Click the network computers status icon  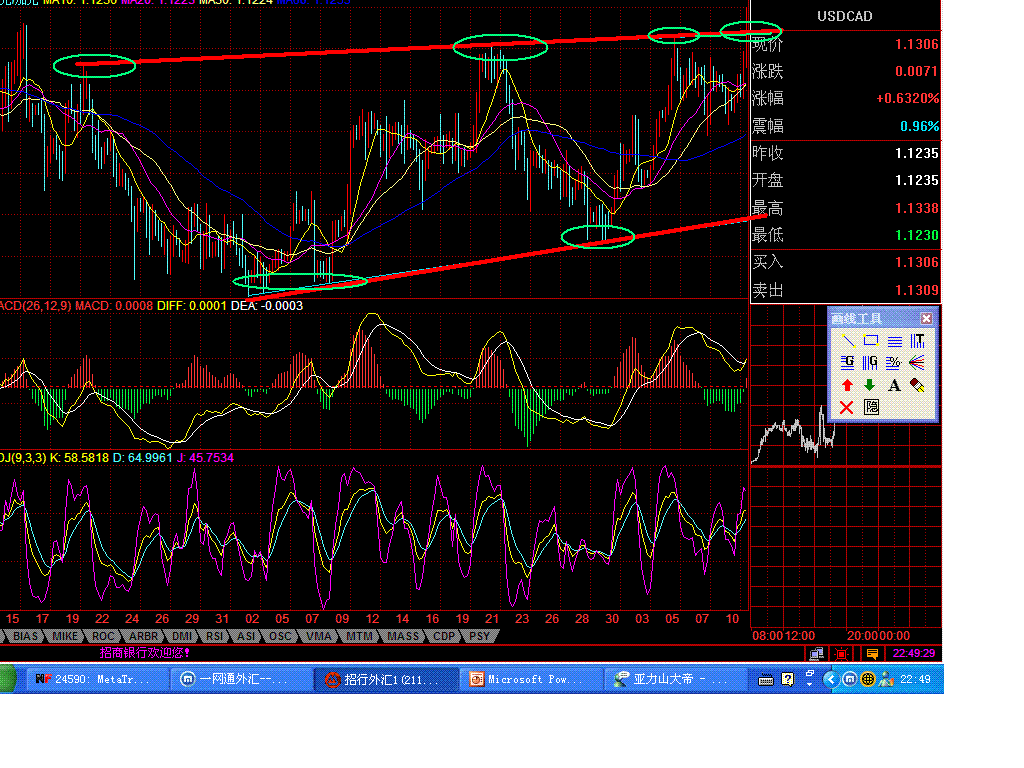coord(816,653)
